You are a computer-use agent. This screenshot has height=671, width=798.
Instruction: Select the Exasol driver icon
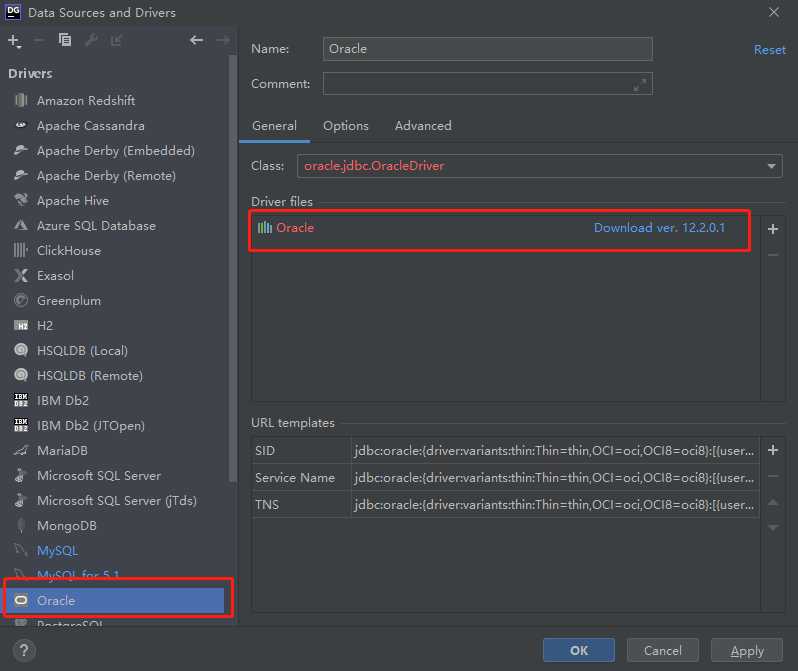tap(21, 275)
